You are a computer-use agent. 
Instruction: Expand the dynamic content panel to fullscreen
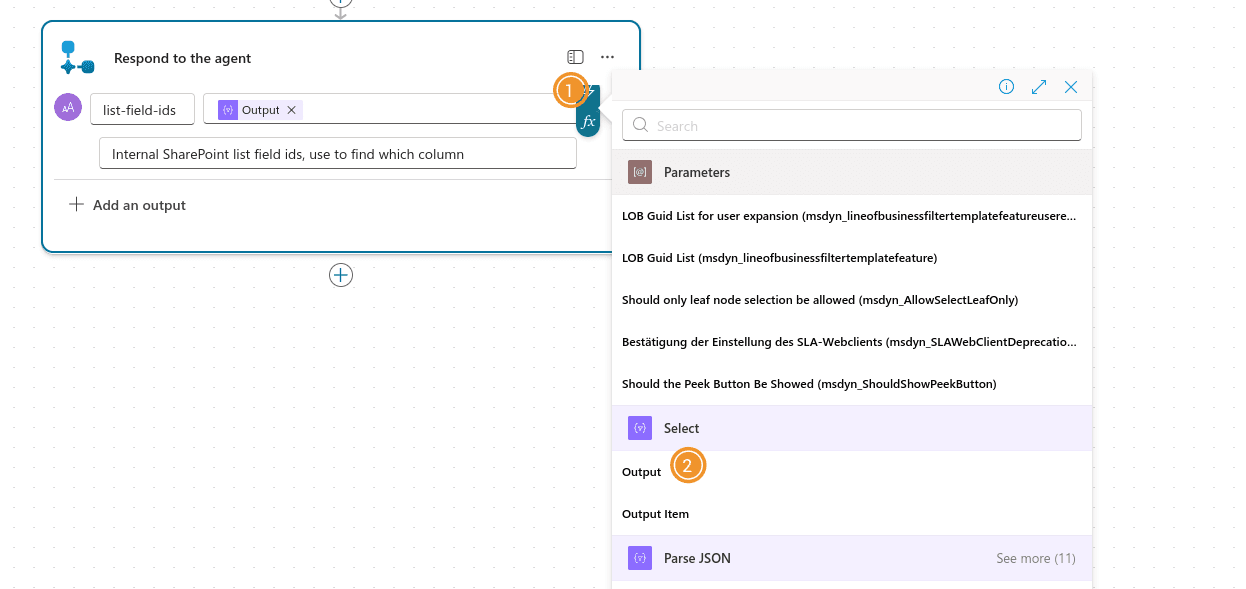click(1039, 87)
